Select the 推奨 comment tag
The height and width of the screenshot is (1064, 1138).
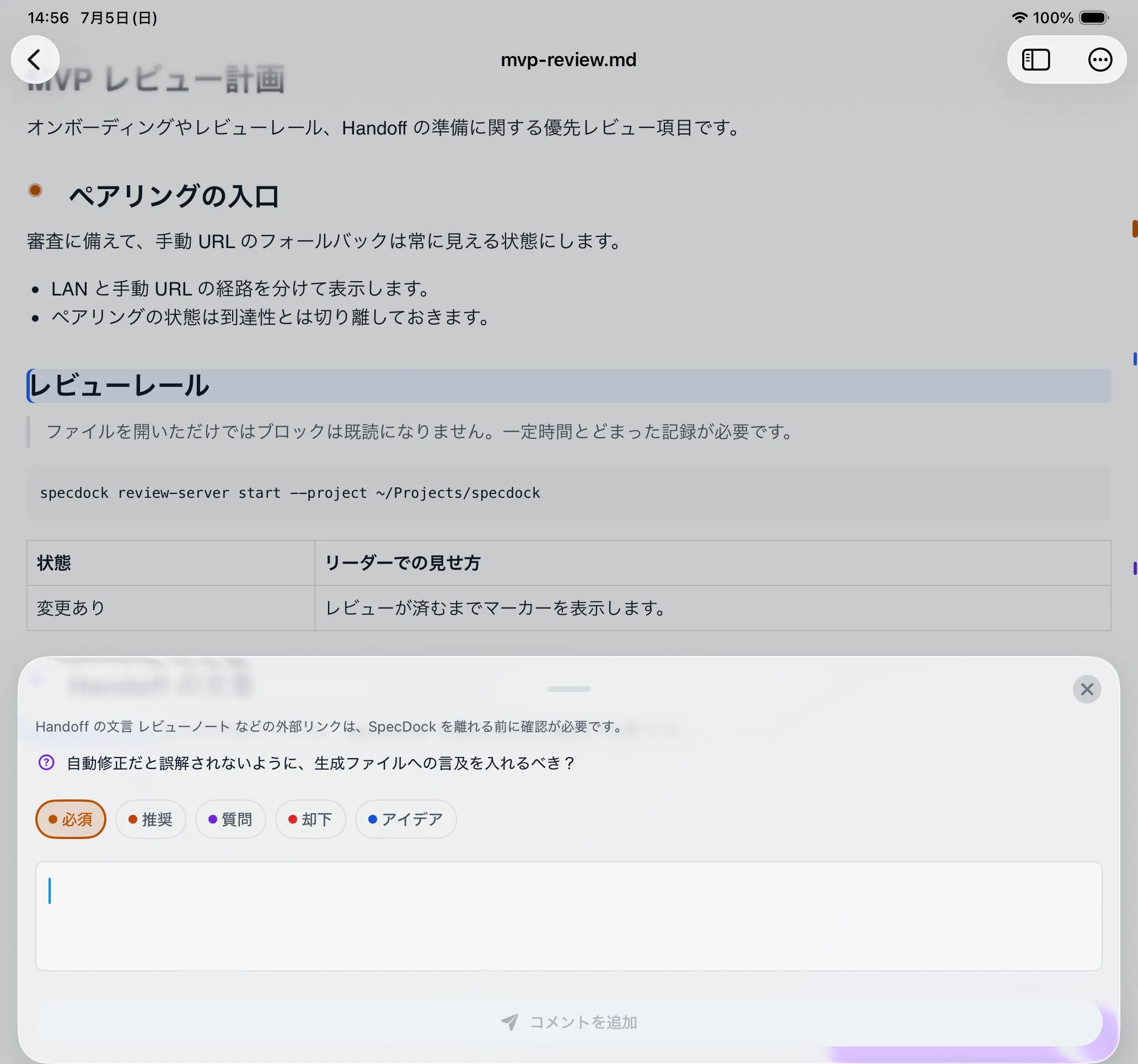coord(151,819)
